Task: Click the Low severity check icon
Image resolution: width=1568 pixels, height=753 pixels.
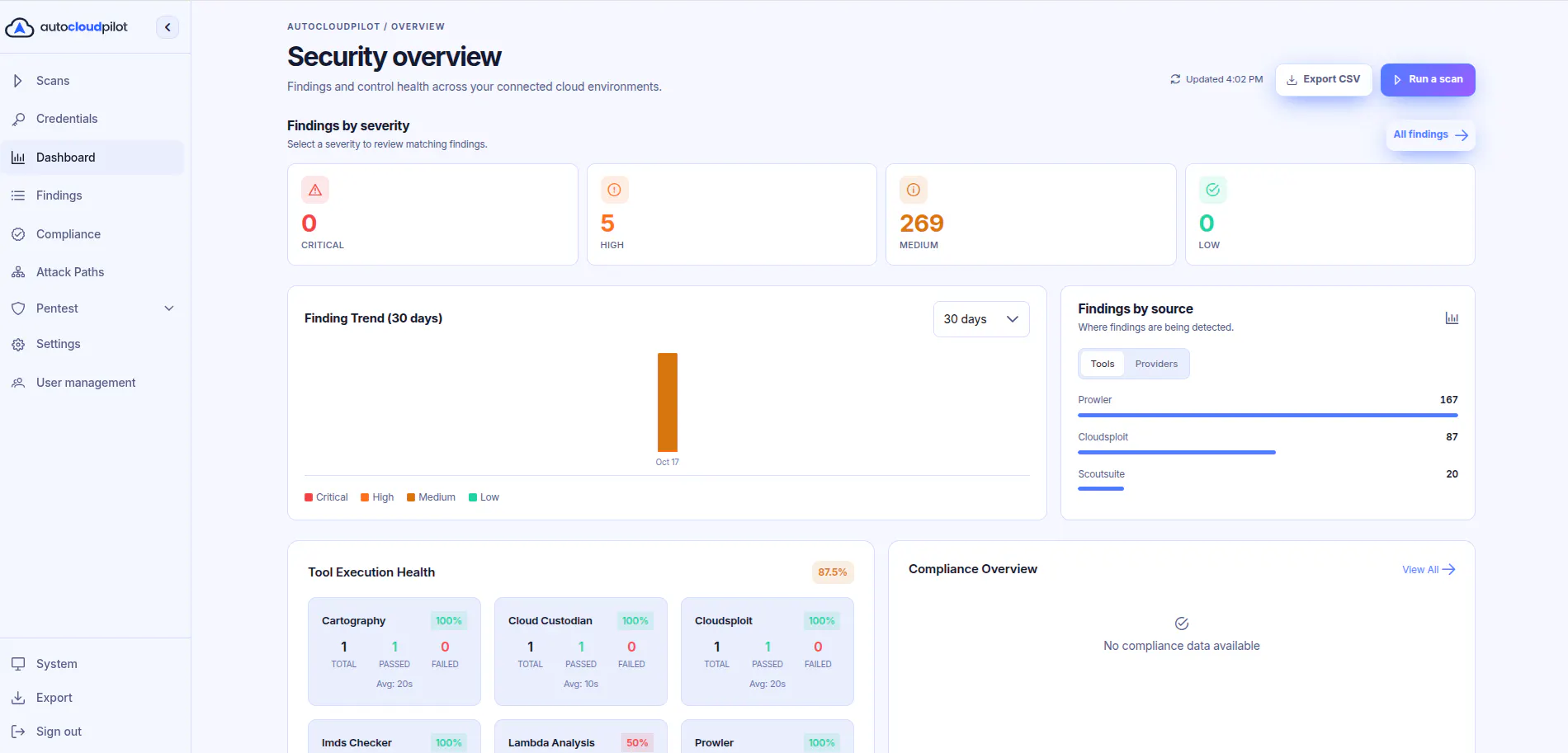Action: 1213,190
